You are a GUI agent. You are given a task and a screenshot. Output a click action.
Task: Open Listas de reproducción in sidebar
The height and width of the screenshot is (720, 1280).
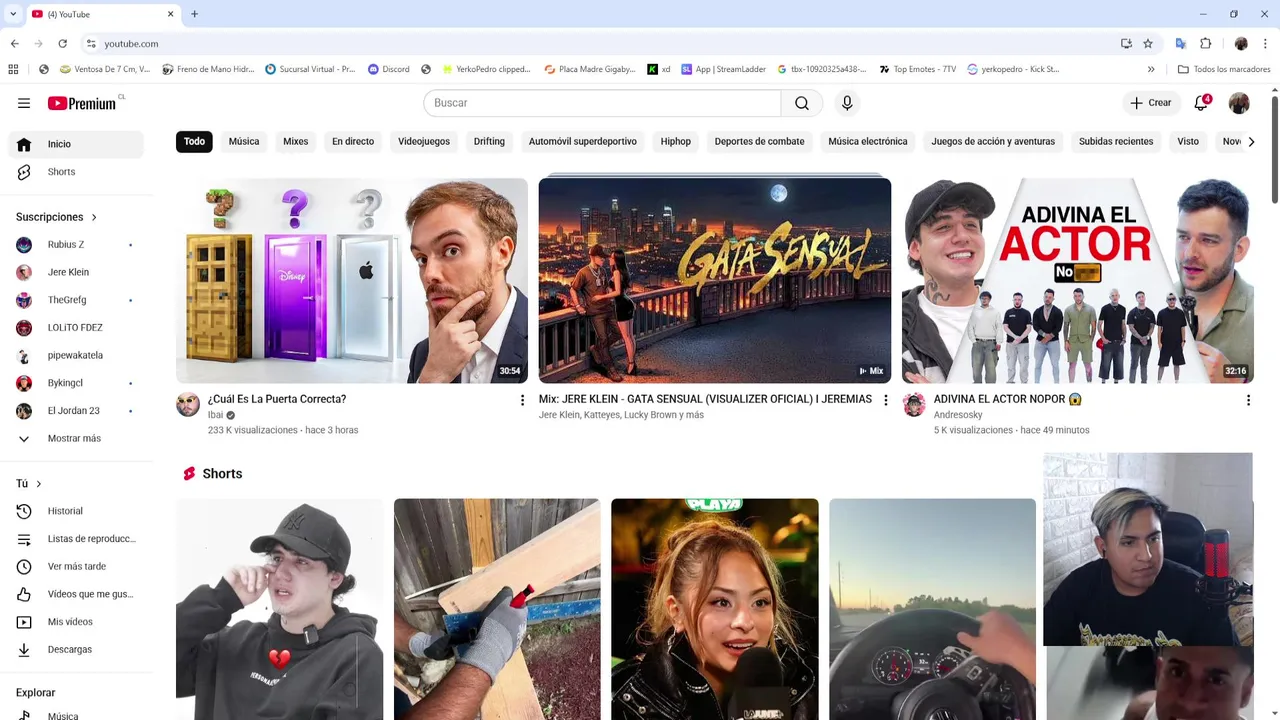(x=76, y=539)
